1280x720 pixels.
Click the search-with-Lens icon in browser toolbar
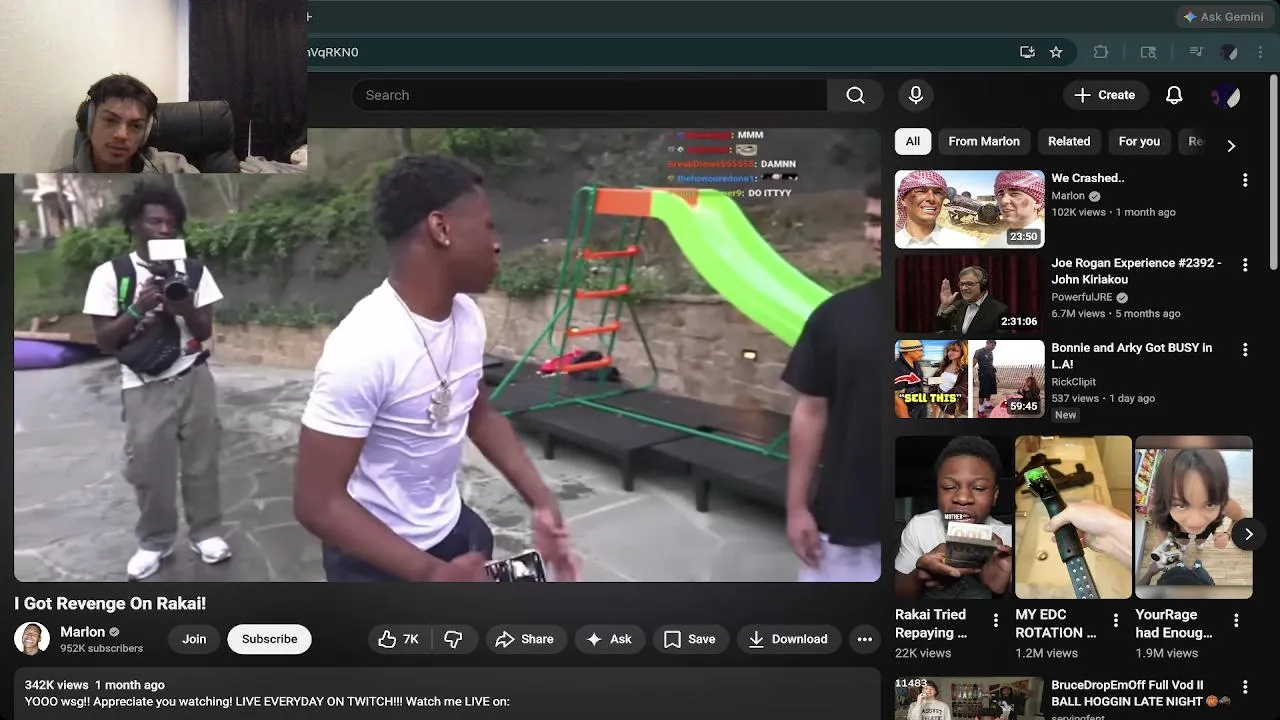pyautogui.click(x=1149, y=52)
